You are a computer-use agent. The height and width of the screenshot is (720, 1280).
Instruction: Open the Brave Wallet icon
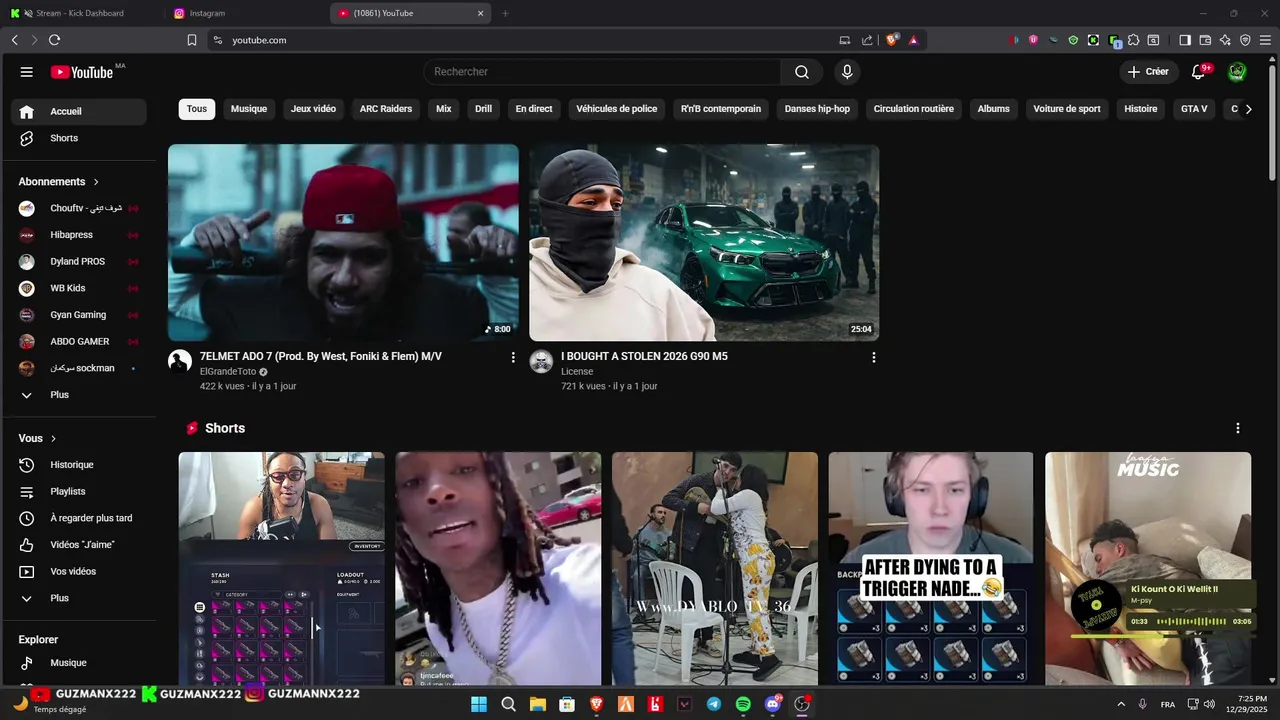tap(1205, 40)
